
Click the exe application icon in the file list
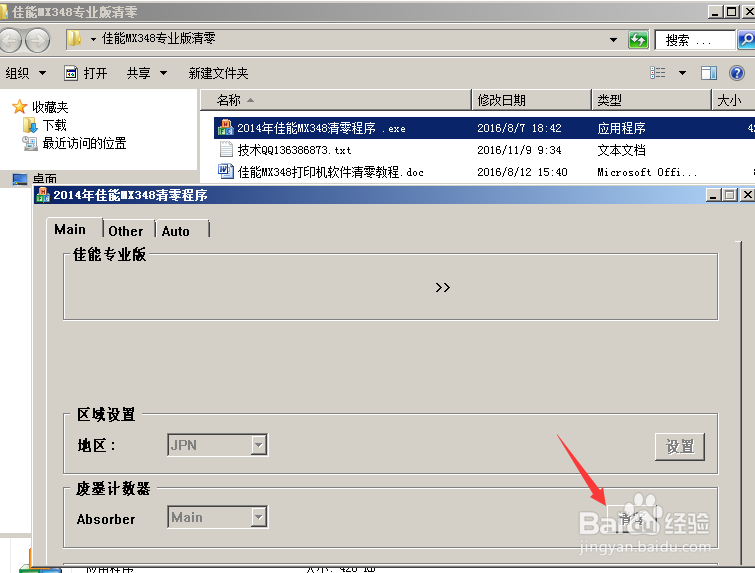pyautogui.click(x=225, y=128)
